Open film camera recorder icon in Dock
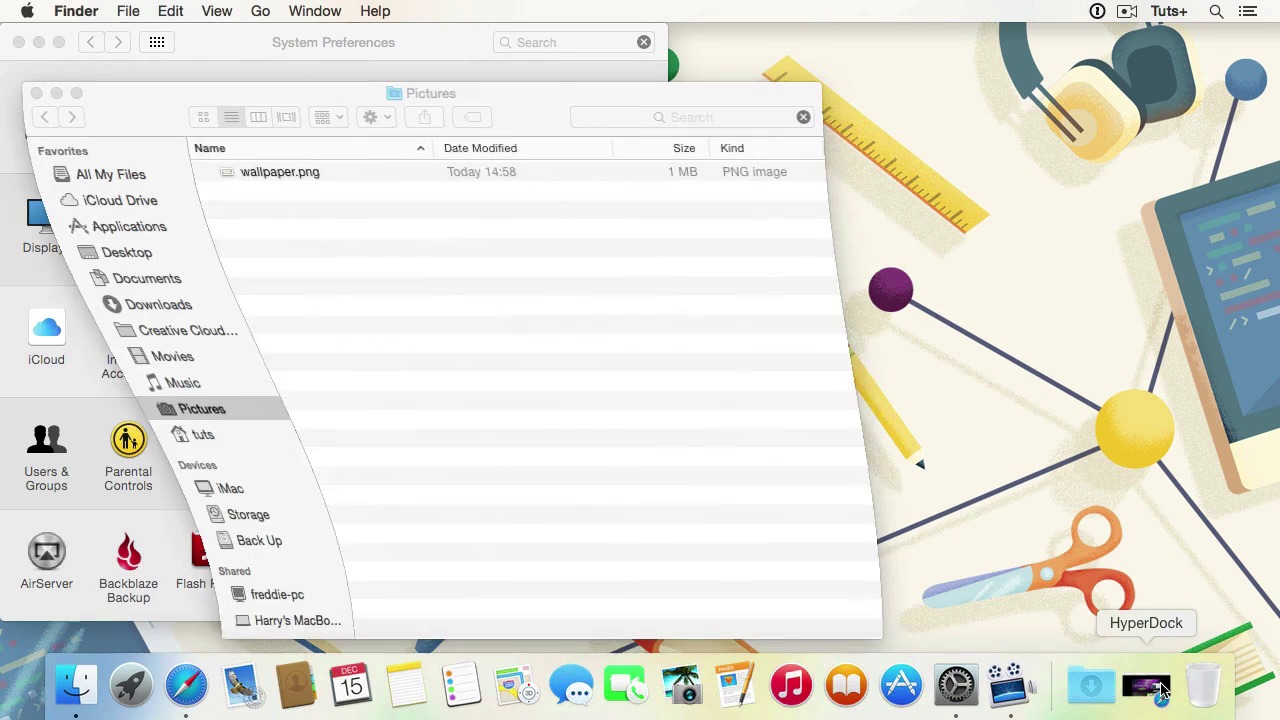The image size is (1280, 720). (x=1011, y=686)
